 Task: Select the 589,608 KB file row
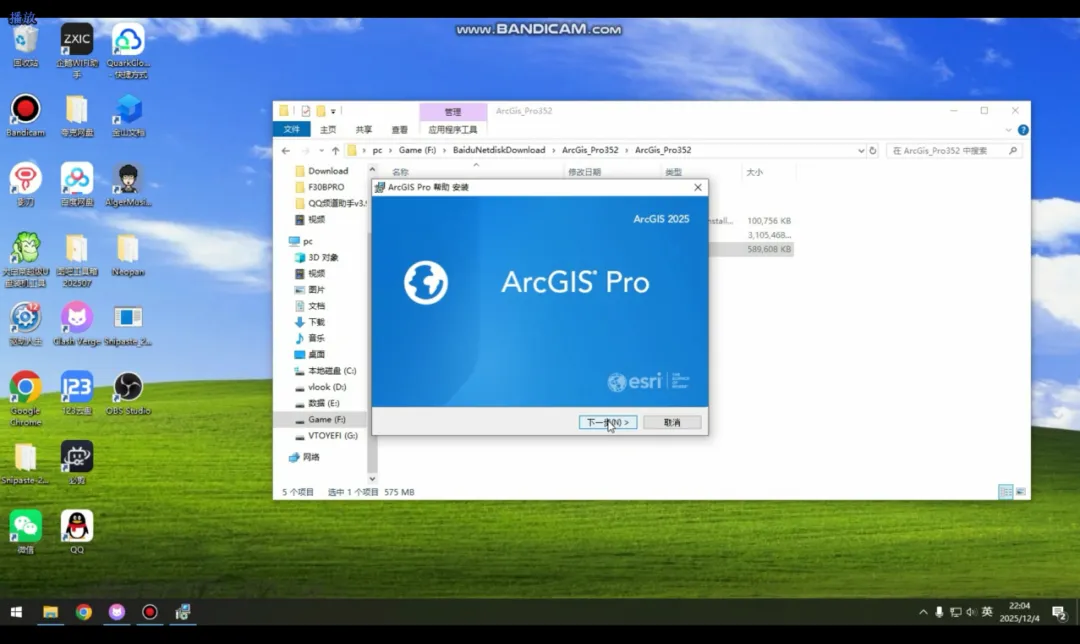[751, 249]
